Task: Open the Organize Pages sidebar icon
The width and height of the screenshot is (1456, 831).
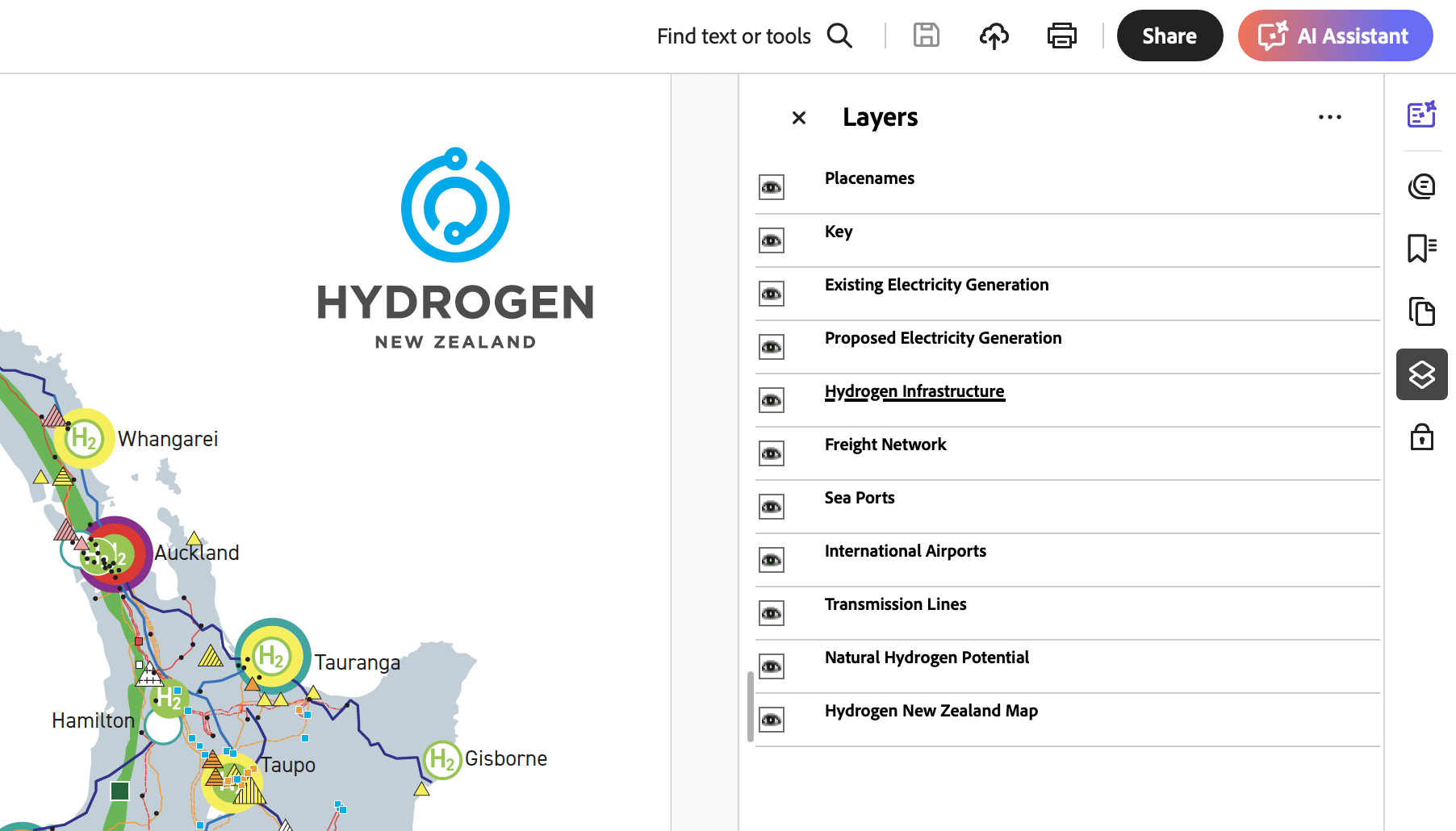Action: click(1421, 311)
